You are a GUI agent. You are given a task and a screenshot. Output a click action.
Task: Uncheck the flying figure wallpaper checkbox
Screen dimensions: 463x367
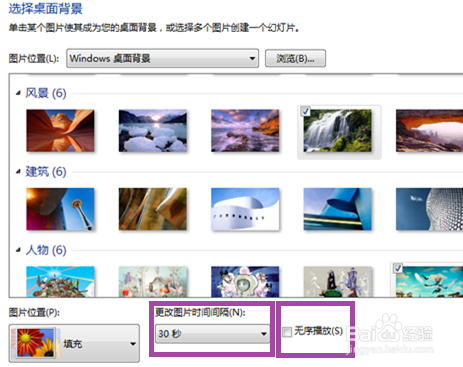pyautogui.click(x=398, y=268)
